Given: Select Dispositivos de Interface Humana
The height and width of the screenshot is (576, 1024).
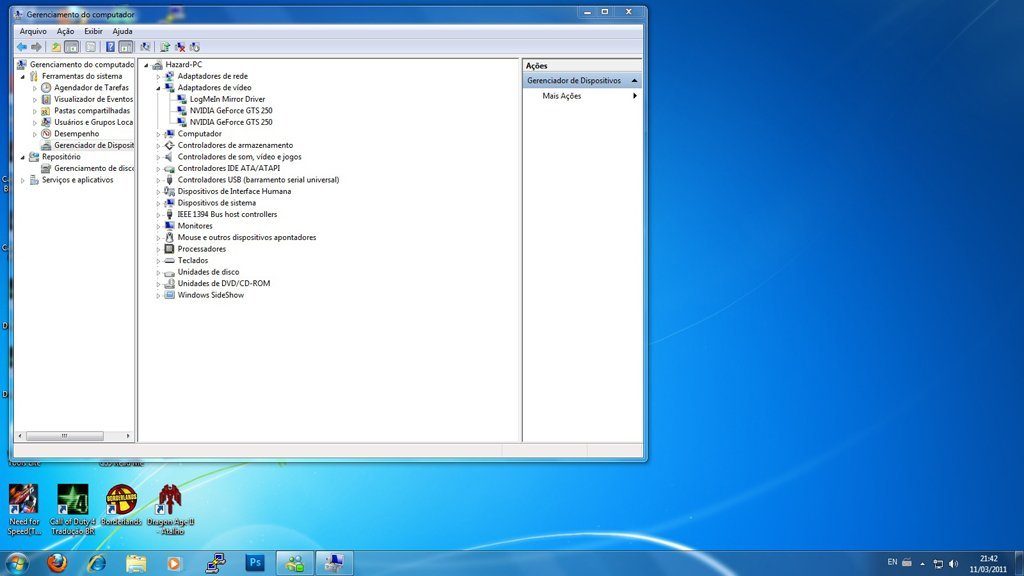Looking at the screenshot, I should 234,191.
